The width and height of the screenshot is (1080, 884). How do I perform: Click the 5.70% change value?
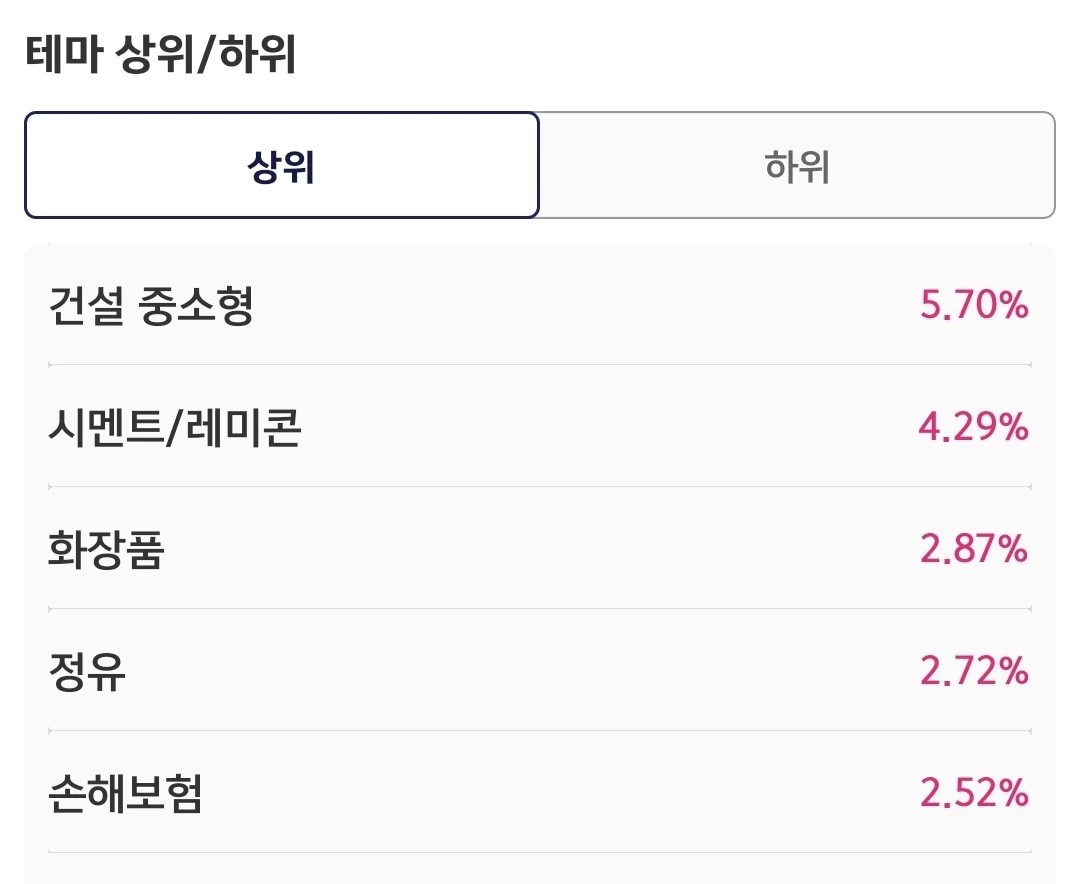pos(974,305)
